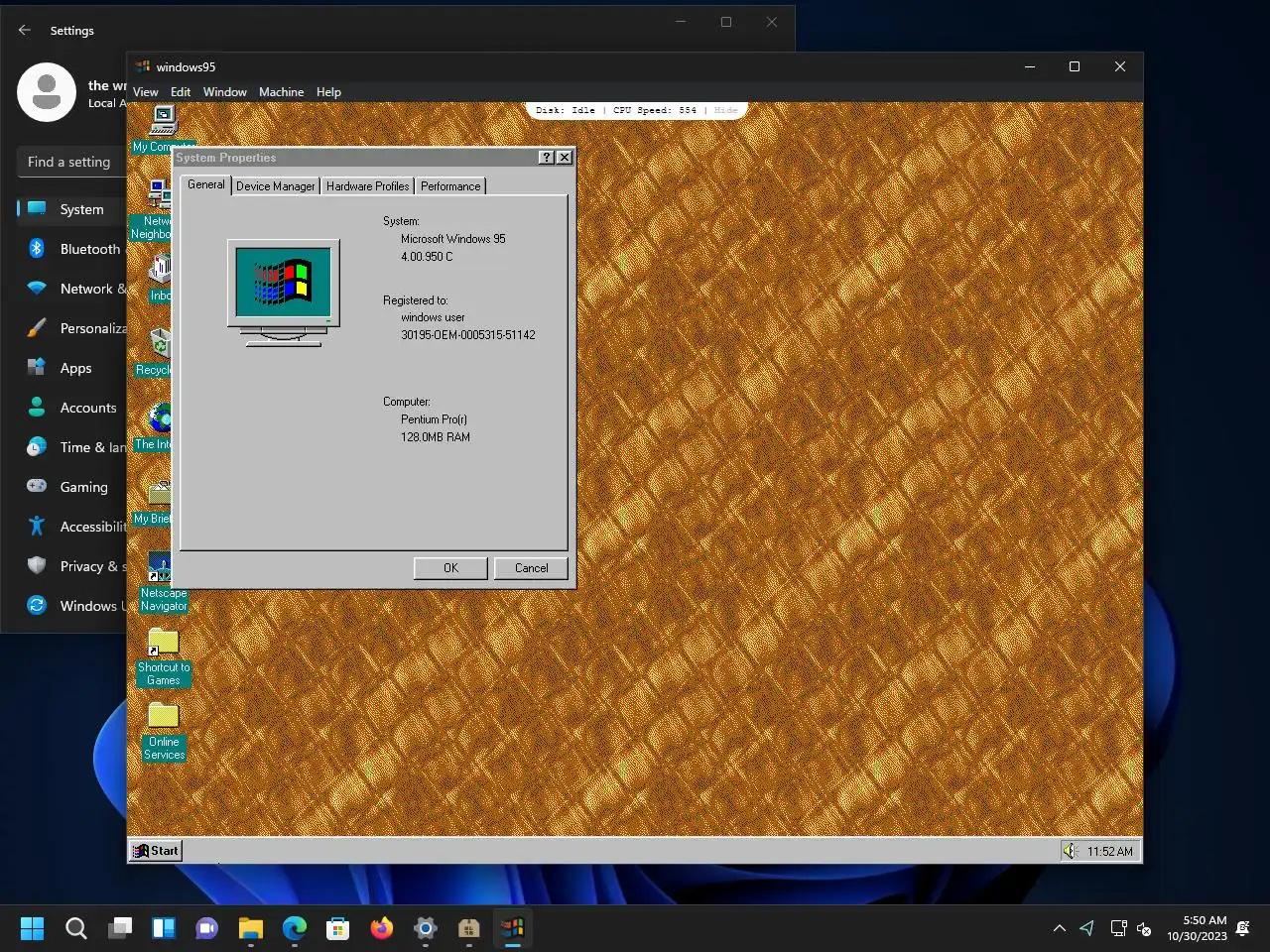Open Accounts in Settings sidebar
The image size is (1270, 952).
click(71, 408)
